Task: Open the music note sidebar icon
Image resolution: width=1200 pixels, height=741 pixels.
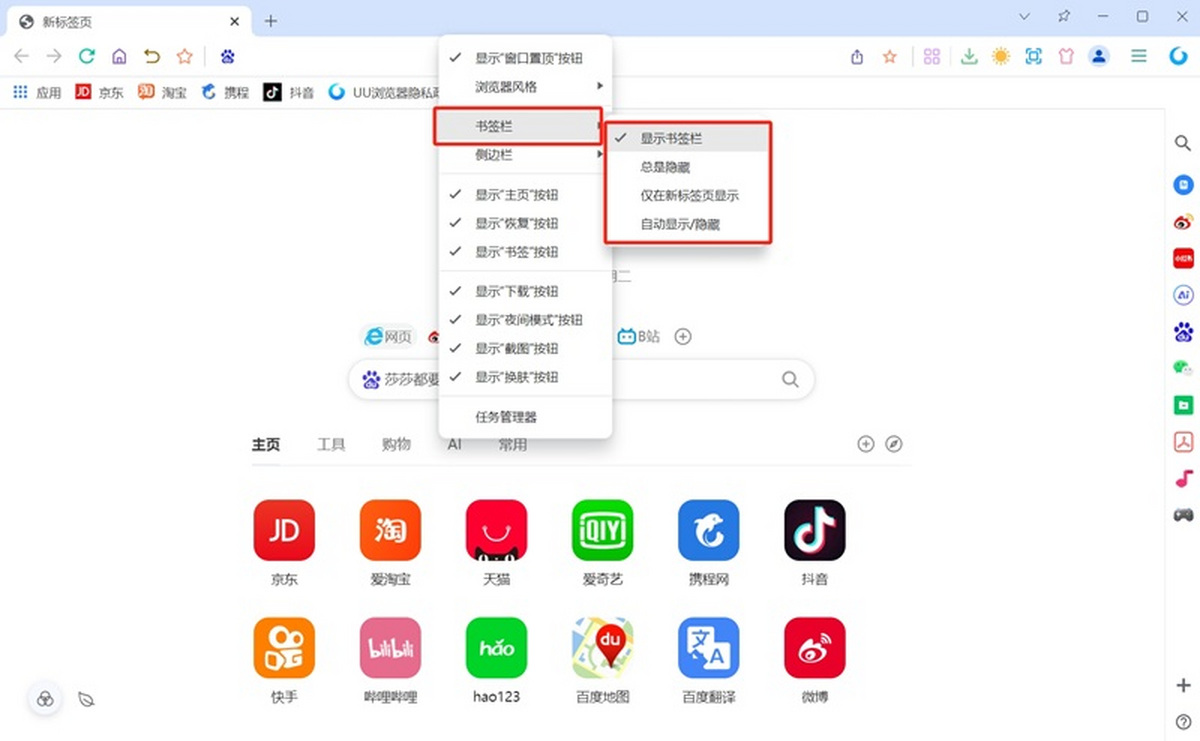Action: [1183, 478]
